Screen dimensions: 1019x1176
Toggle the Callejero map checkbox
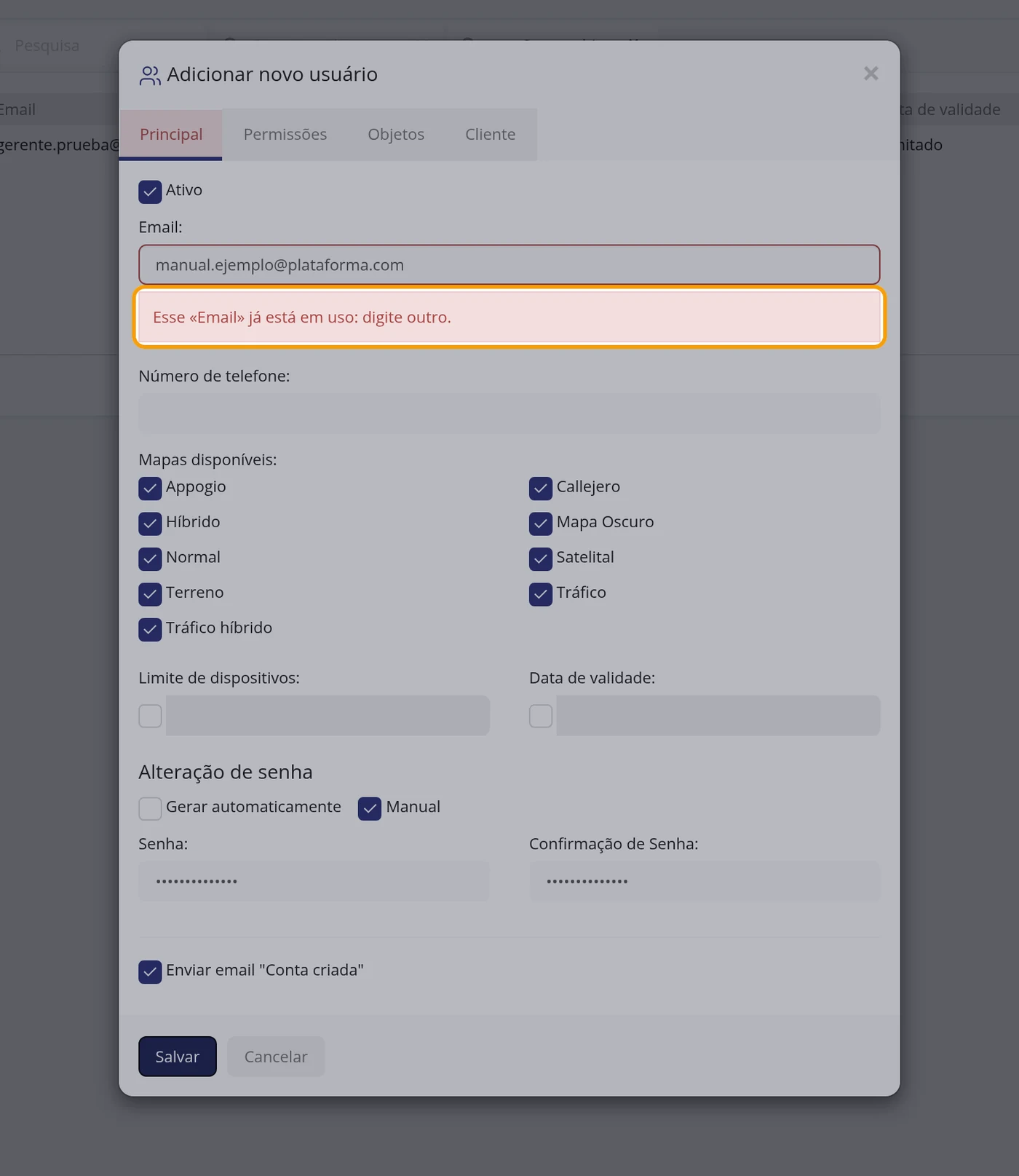541,488
